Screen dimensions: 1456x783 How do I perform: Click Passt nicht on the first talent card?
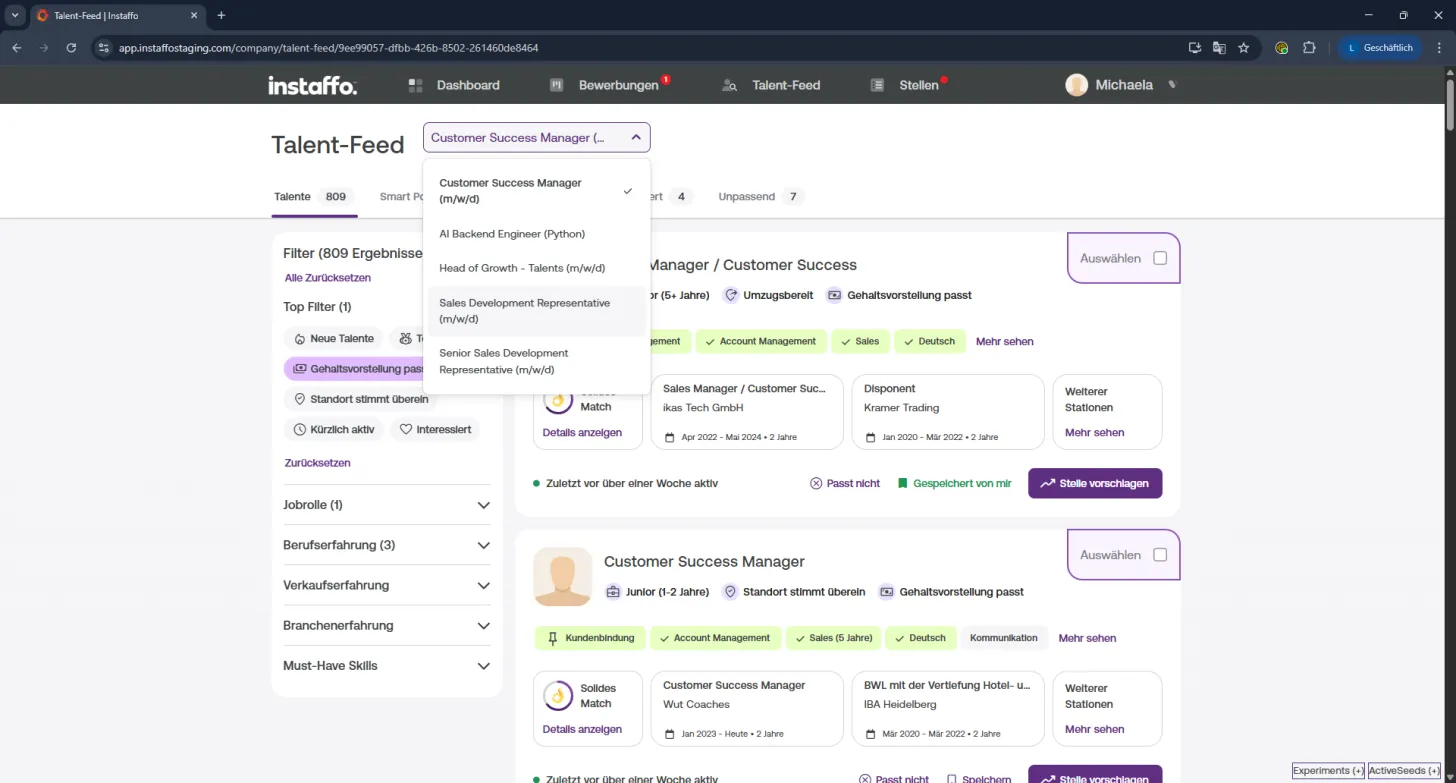click(845, 483)
